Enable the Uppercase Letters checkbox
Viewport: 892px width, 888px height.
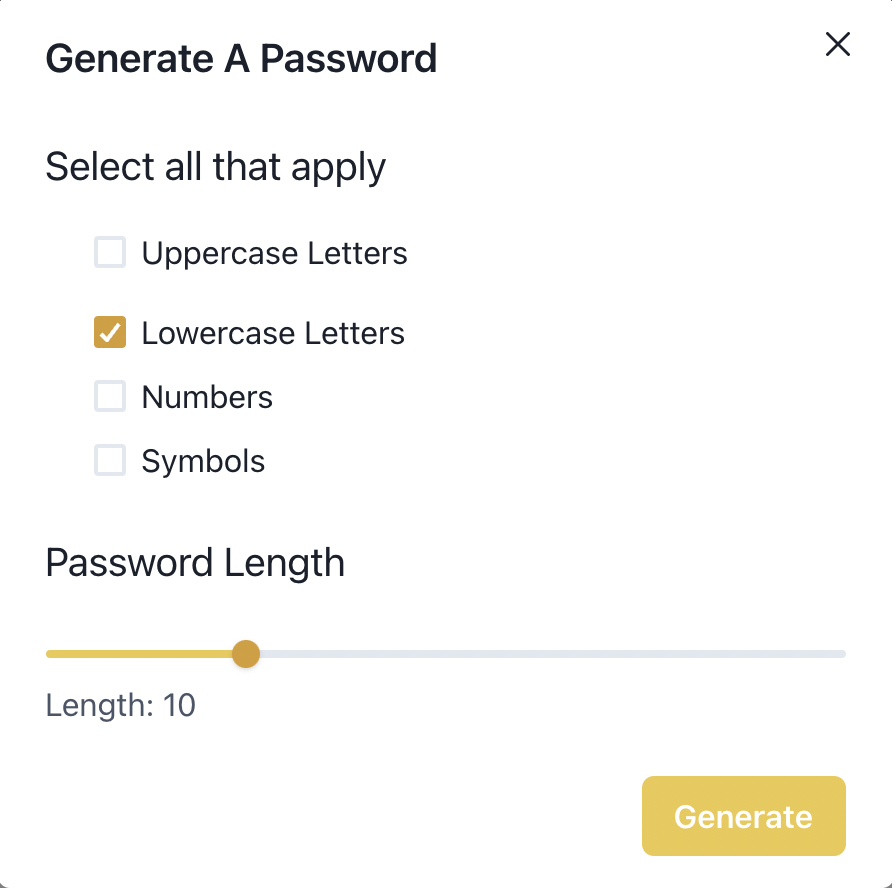click(110, 252)
